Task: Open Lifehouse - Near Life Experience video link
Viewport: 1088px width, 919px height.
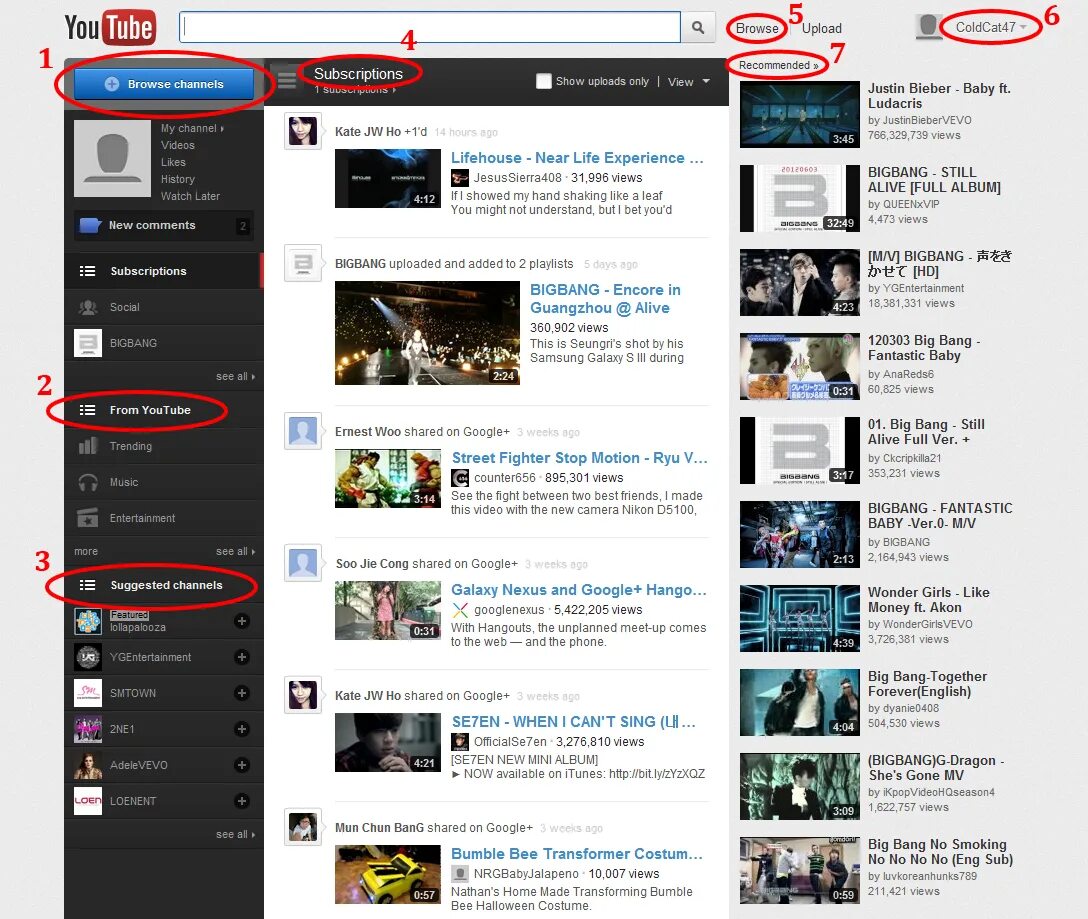Action: click(x=577, y=158)
